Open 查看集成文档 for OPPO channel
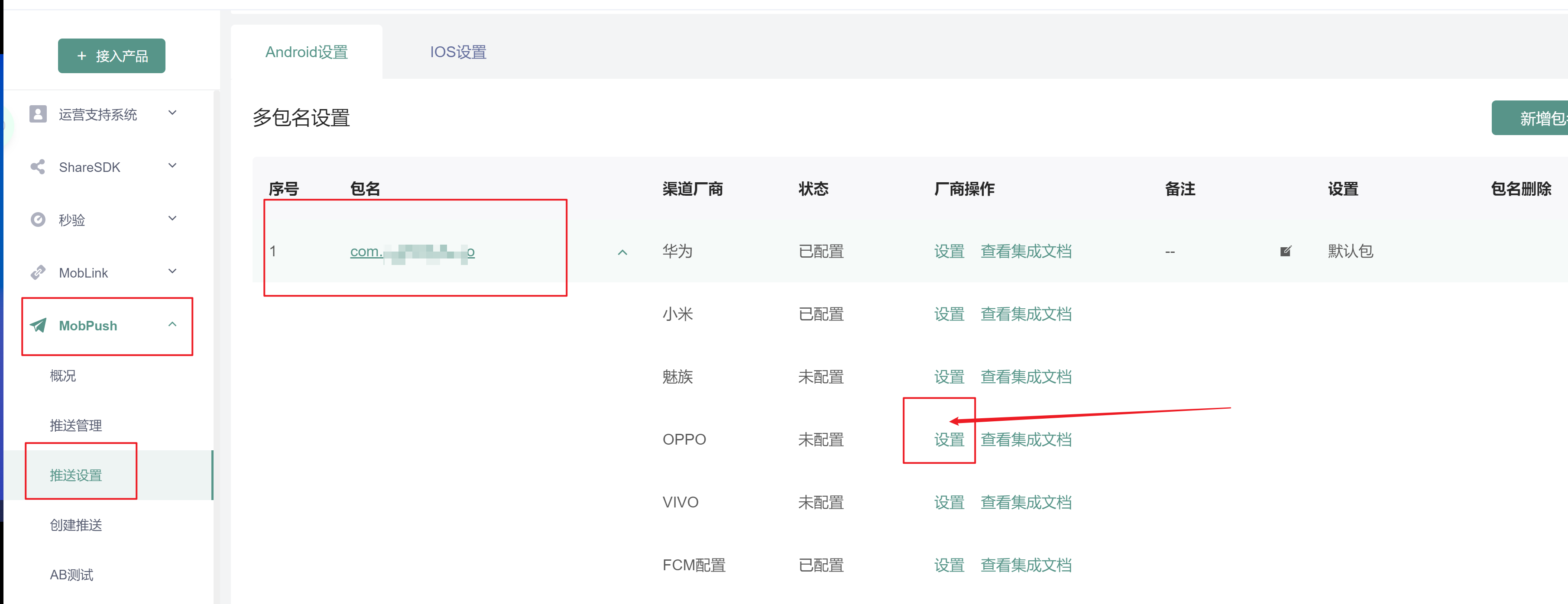Image resolution: width=1568 pixels, height=604 pixels. coord(1026,439)
